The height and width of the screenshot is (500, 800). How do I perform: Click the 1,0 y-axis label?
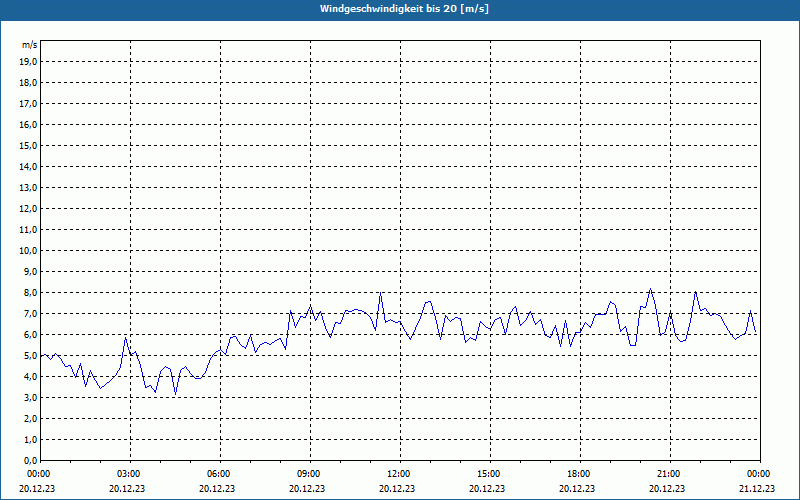pyautogui.click(x=30, y=439)
